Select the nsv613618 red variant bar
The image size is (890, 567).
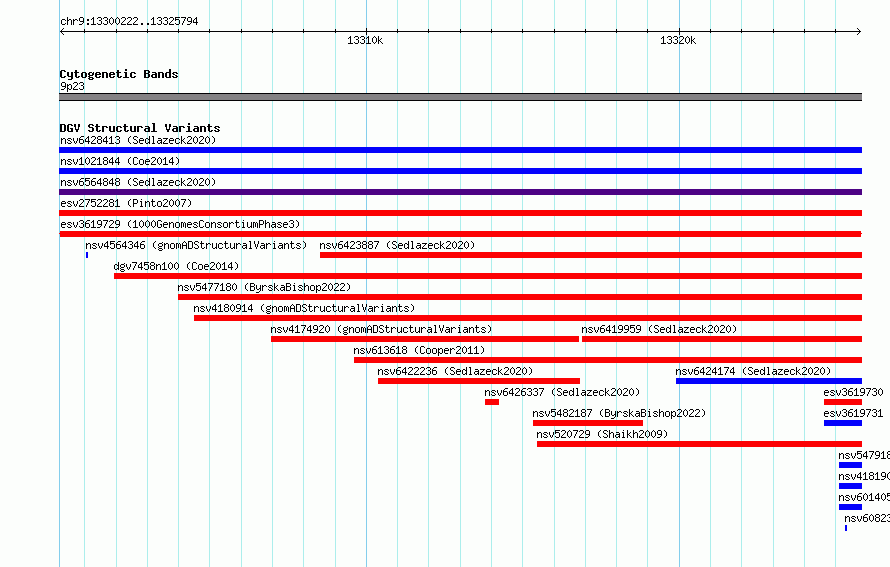608,360
